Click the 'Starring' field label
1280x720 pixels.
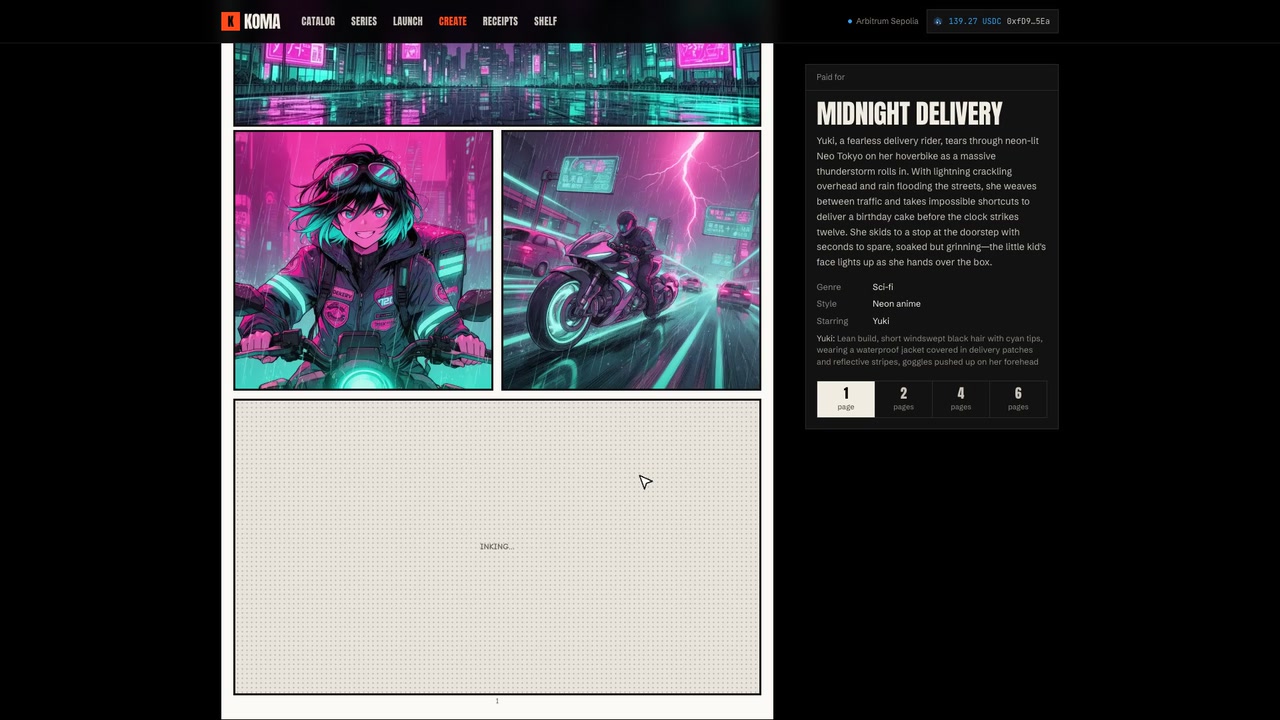coord(832,321)
